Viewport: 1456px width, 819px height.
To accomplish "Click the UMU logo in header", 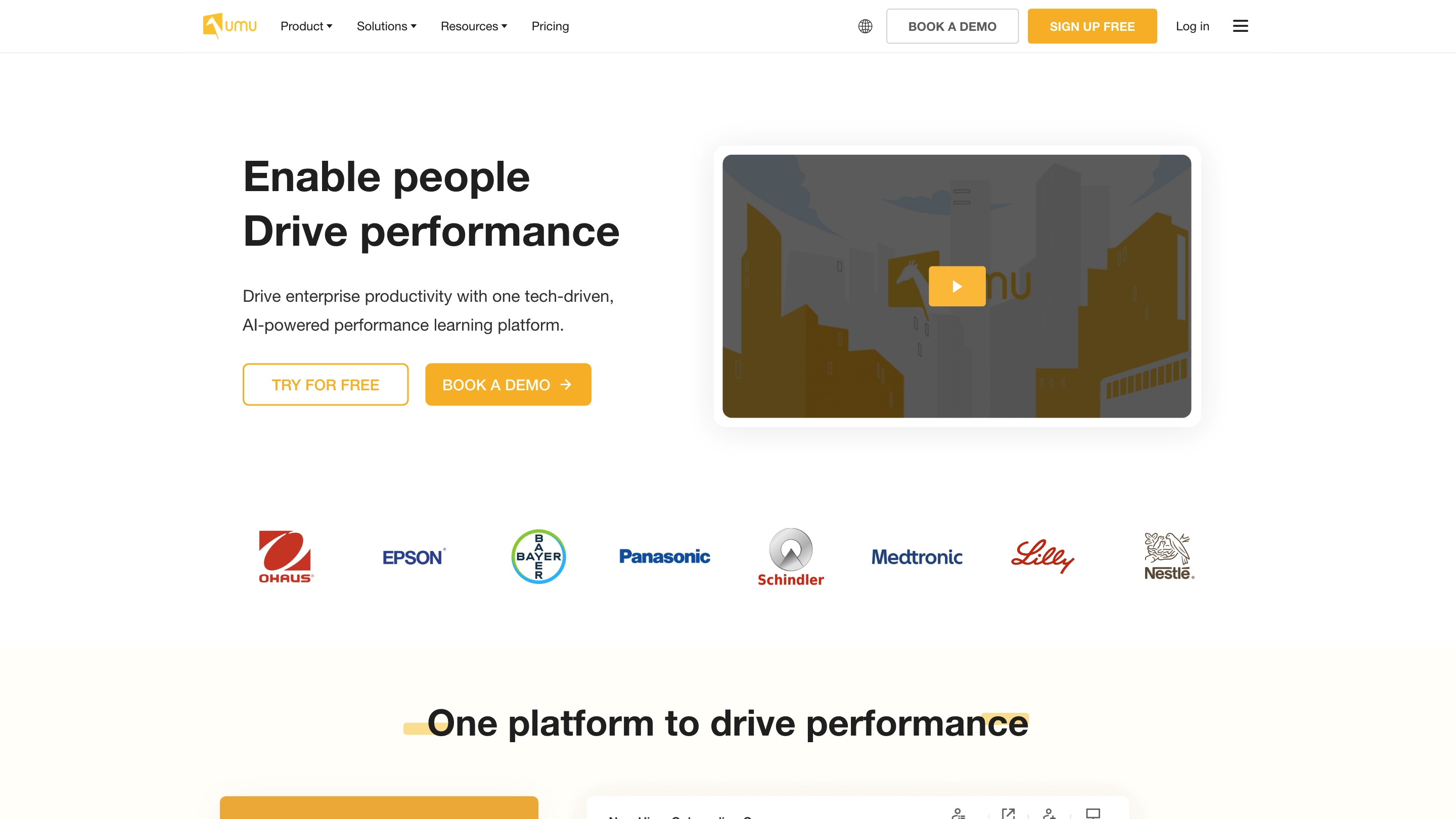I will pos(230,26).
